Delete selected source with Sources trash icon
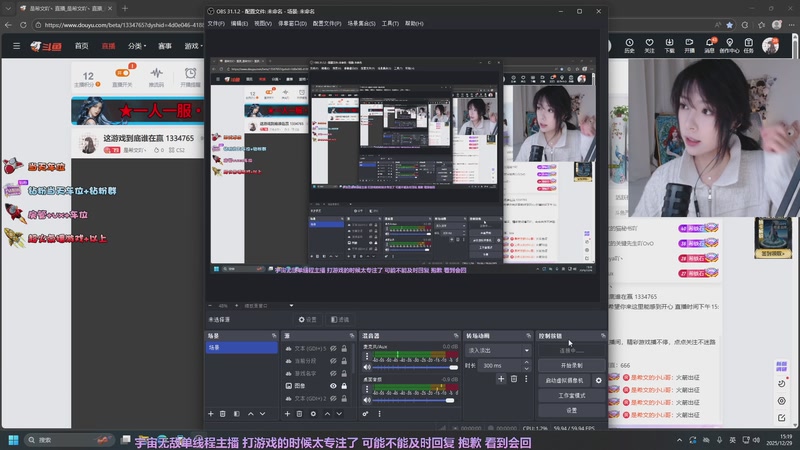This screenshot has width=800, height=450. pos(299,414)
